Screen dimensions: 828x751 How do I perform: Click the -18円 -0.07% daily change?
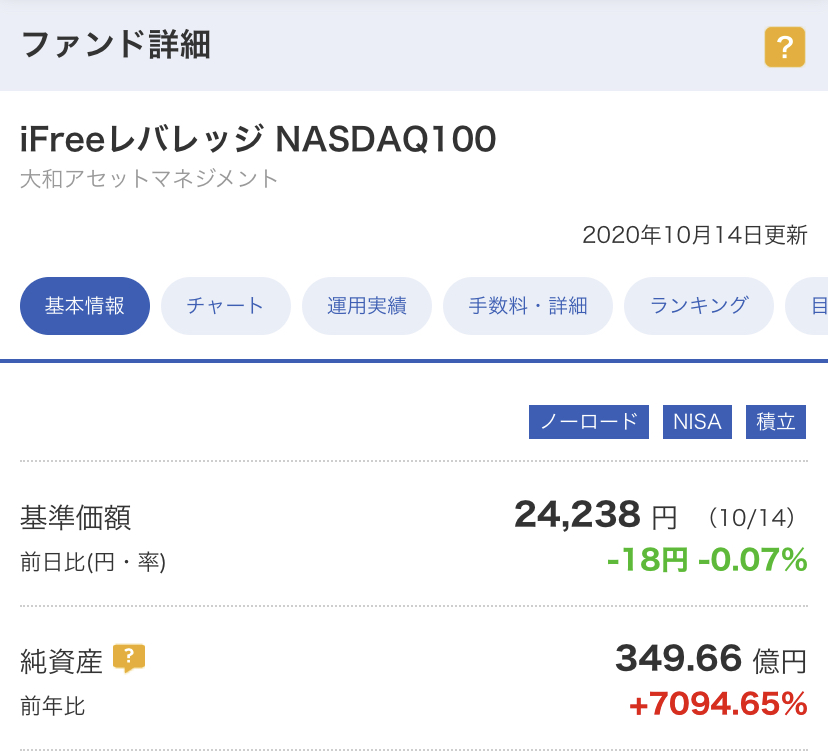(x=707, y=560)
